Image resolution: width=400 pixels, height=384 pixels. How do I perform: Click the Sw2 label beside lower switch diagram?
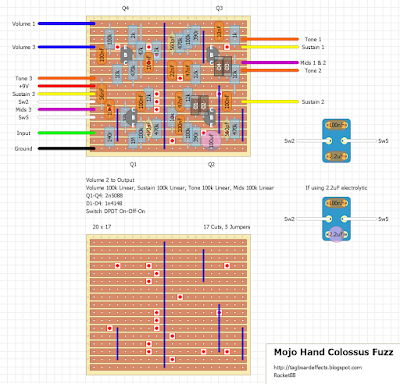tap(289, 219)
